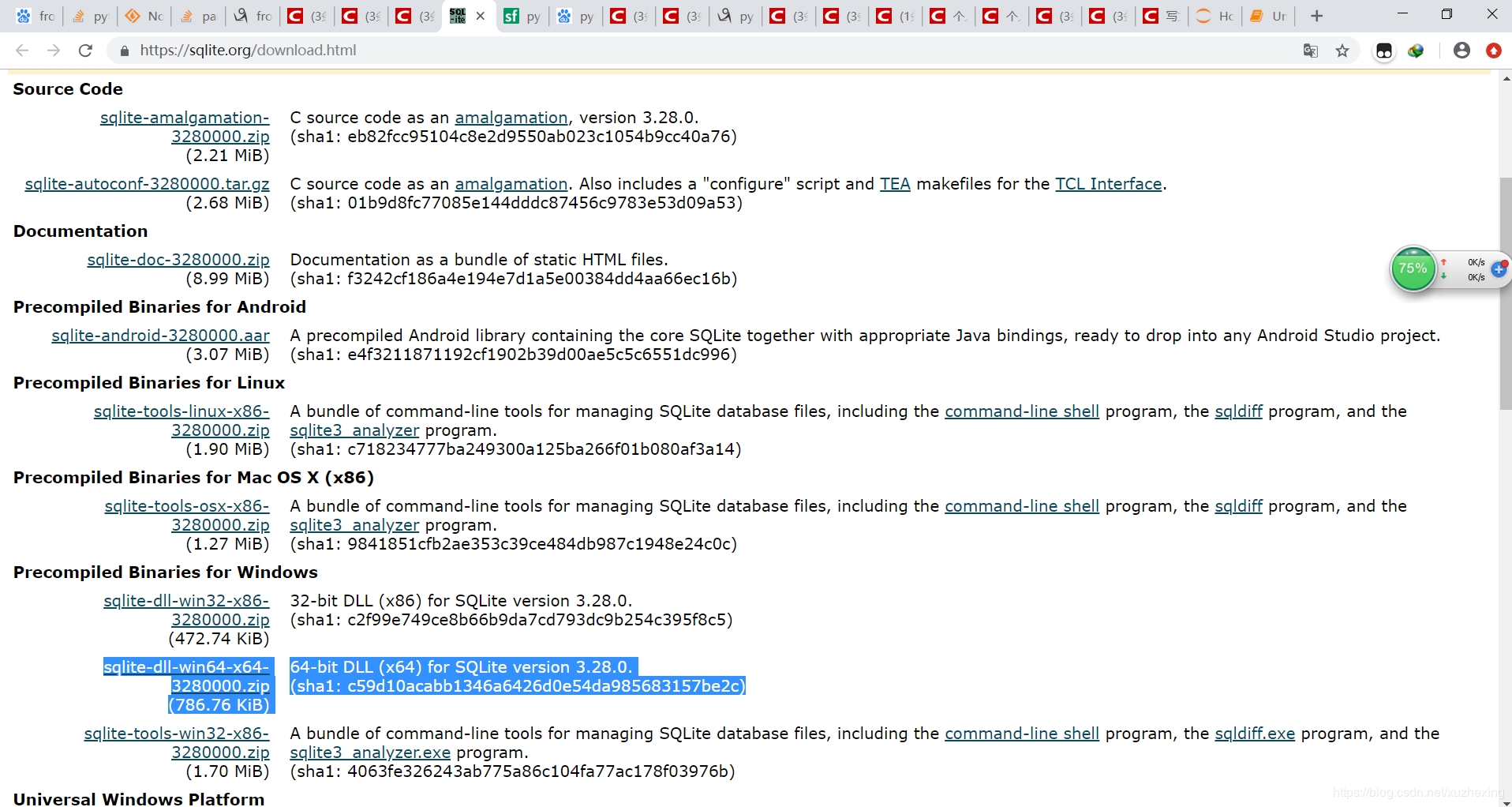Bookmark this page with the star
Image resolution: width=1512 pixels, height=807 pixels.
pyautogui.click(x=1342, y=51)
